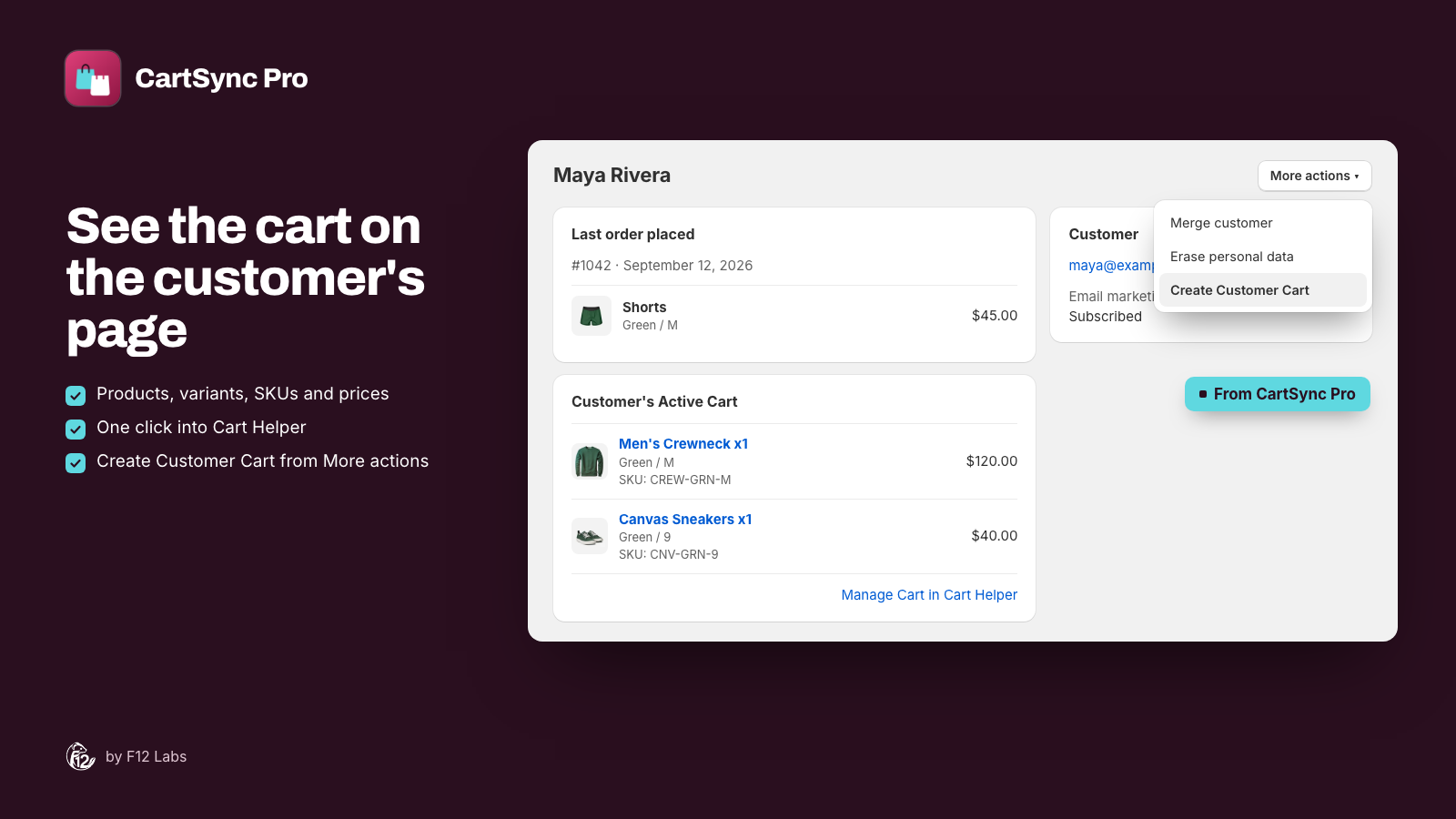Click the checkmark beside Create Customer Cart

point(76,462)
